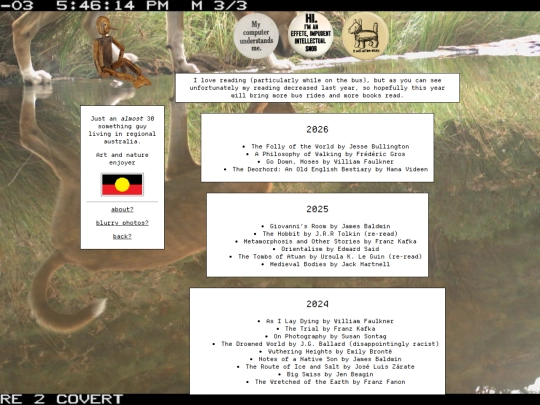Screen dimensions: 540x405
Task: Select 'The Deorhord' bestiary entry
Action: (x=330, y=169)
